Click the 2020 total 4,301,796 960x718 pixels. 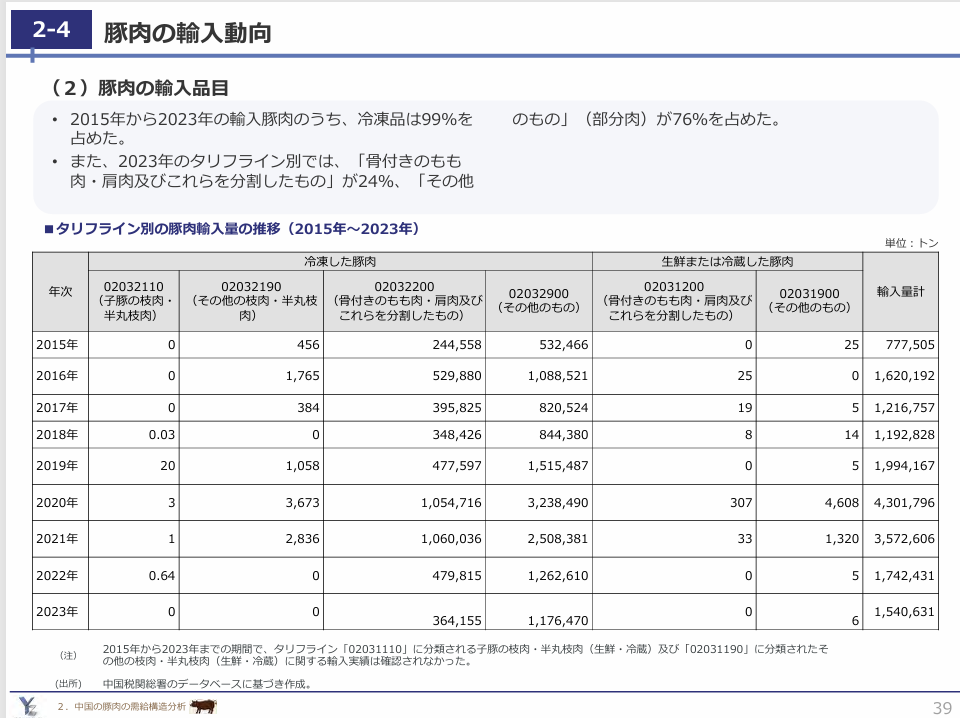[x=904, y=503]
